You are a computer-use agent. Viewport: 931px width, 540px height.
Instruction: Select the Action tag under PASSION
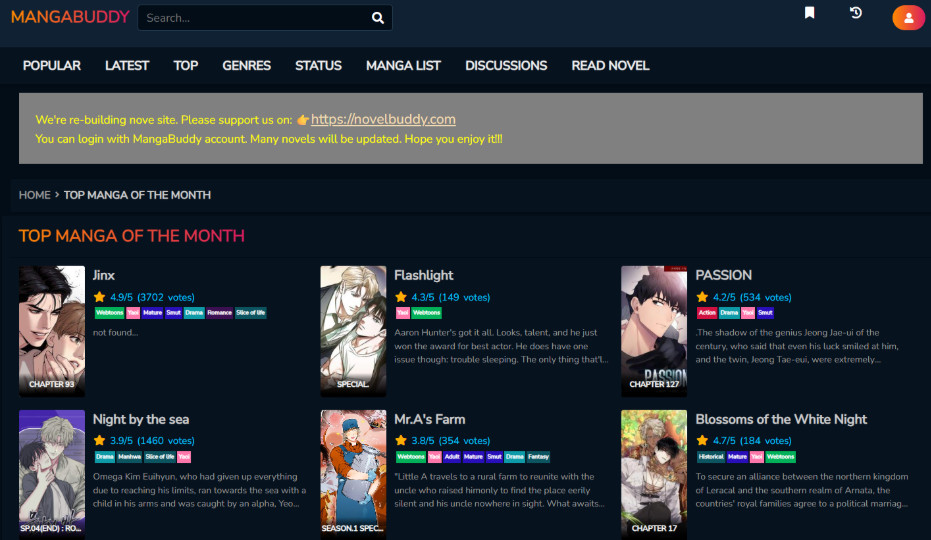(707, 313)
